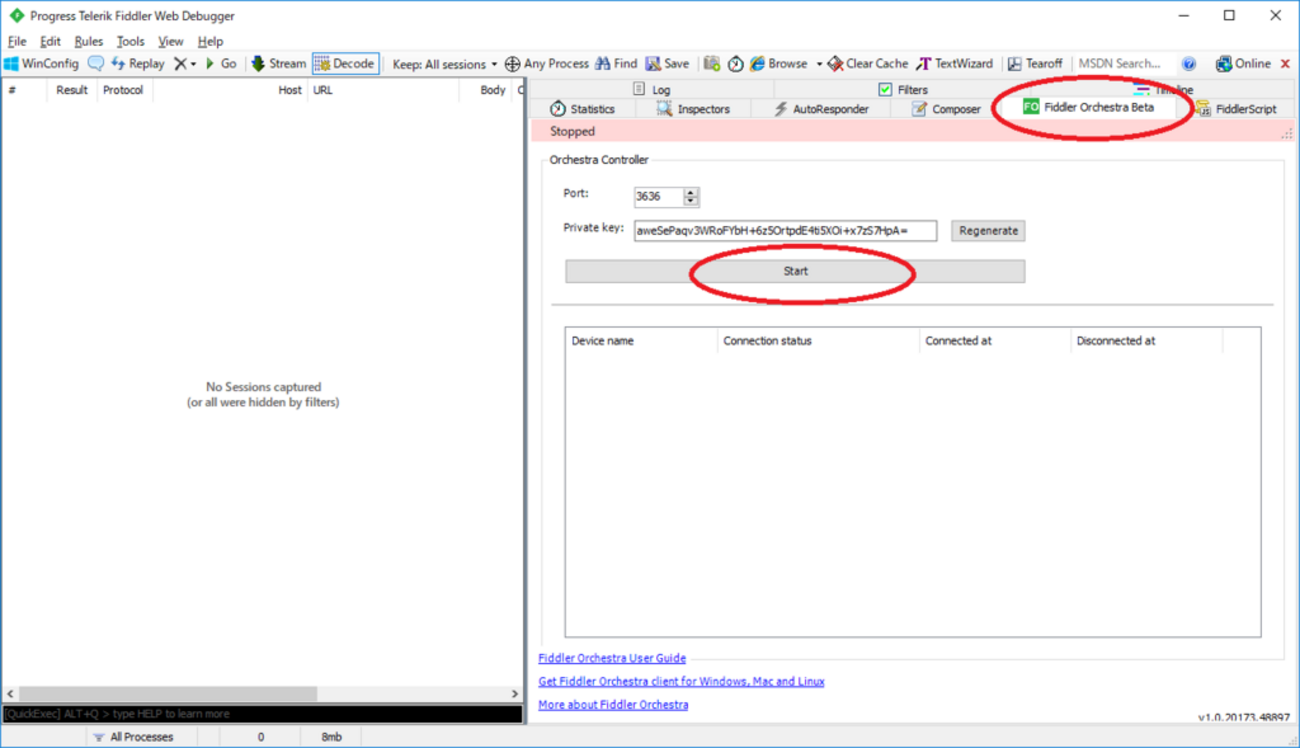1300x748 pixels.
Task: Click the Port number field
Action: pos(658,196)
